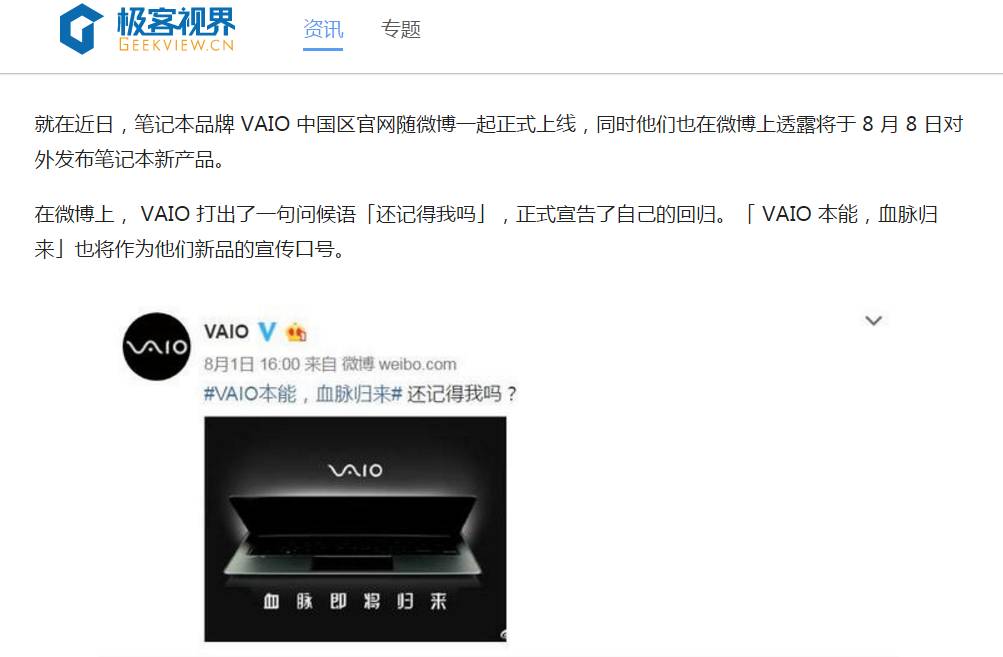Open the 8月1日 16:00 post timestamp
Image resolution: width=1003 pixels, height=657 pixels.
[251, 364]
